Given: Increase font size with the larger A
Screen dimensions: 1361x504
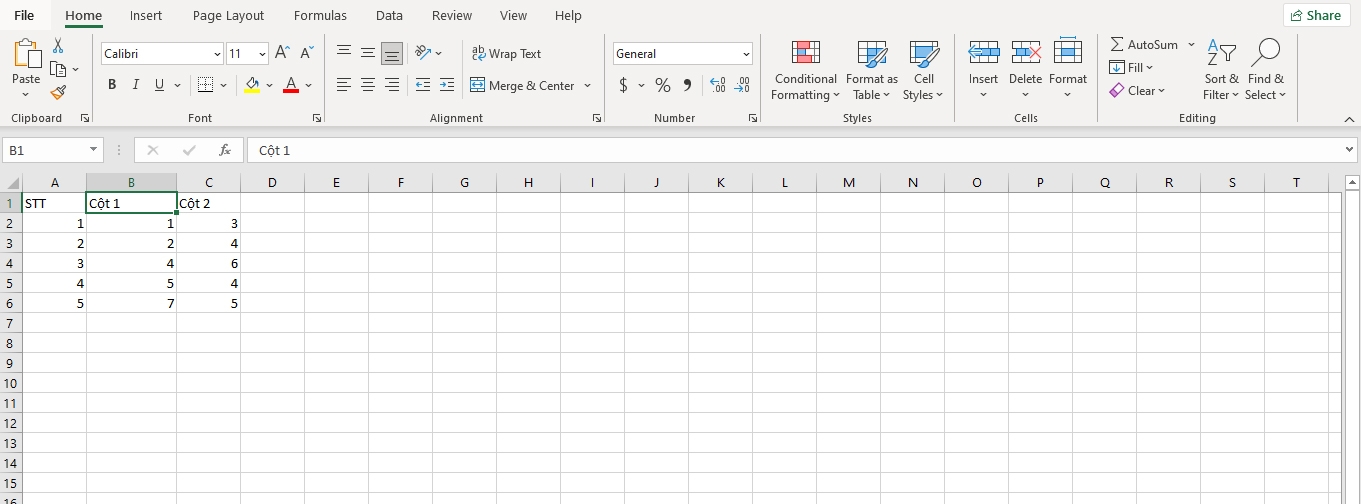Looking at the screenshot, I should (283, 53).
